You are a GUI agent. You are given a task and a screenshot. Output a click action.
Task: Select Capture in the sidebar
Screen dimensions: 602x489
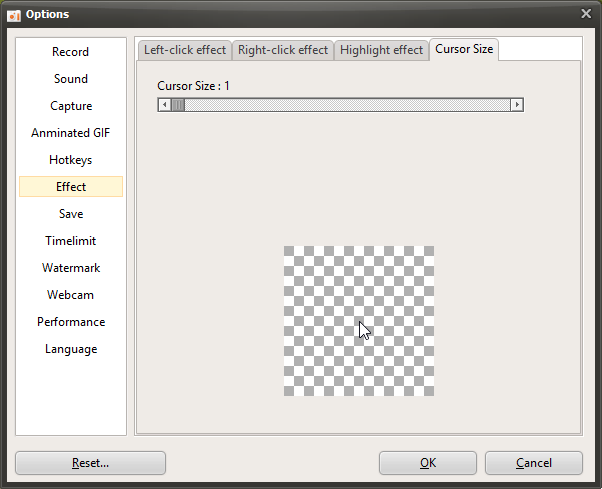click(71, 106)
